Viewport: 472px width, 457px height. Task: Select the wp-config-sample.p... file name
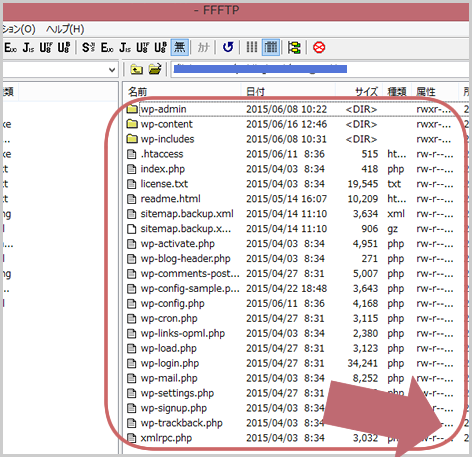[x=190, y=289]
